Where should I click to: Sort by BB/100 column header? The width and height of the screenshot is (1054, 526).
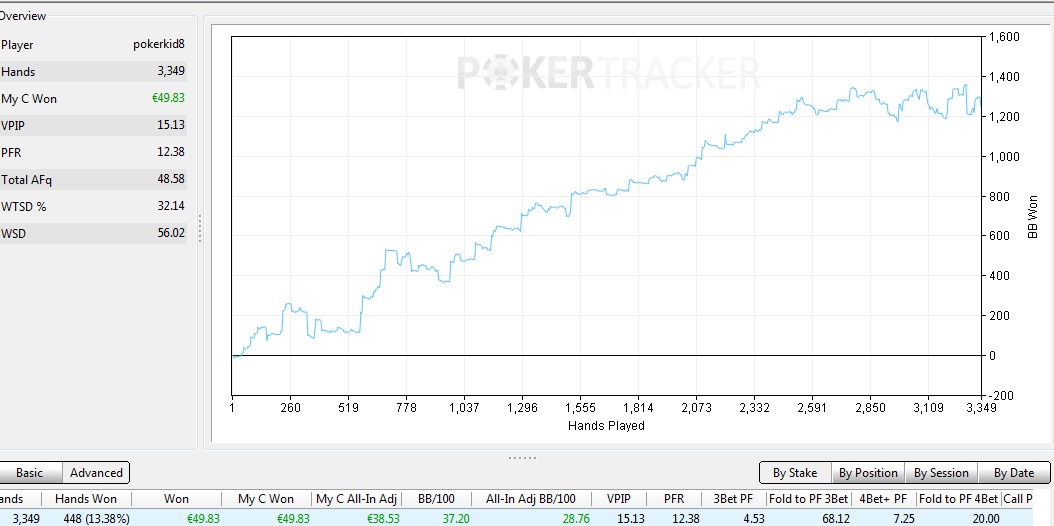pos(436,498)
